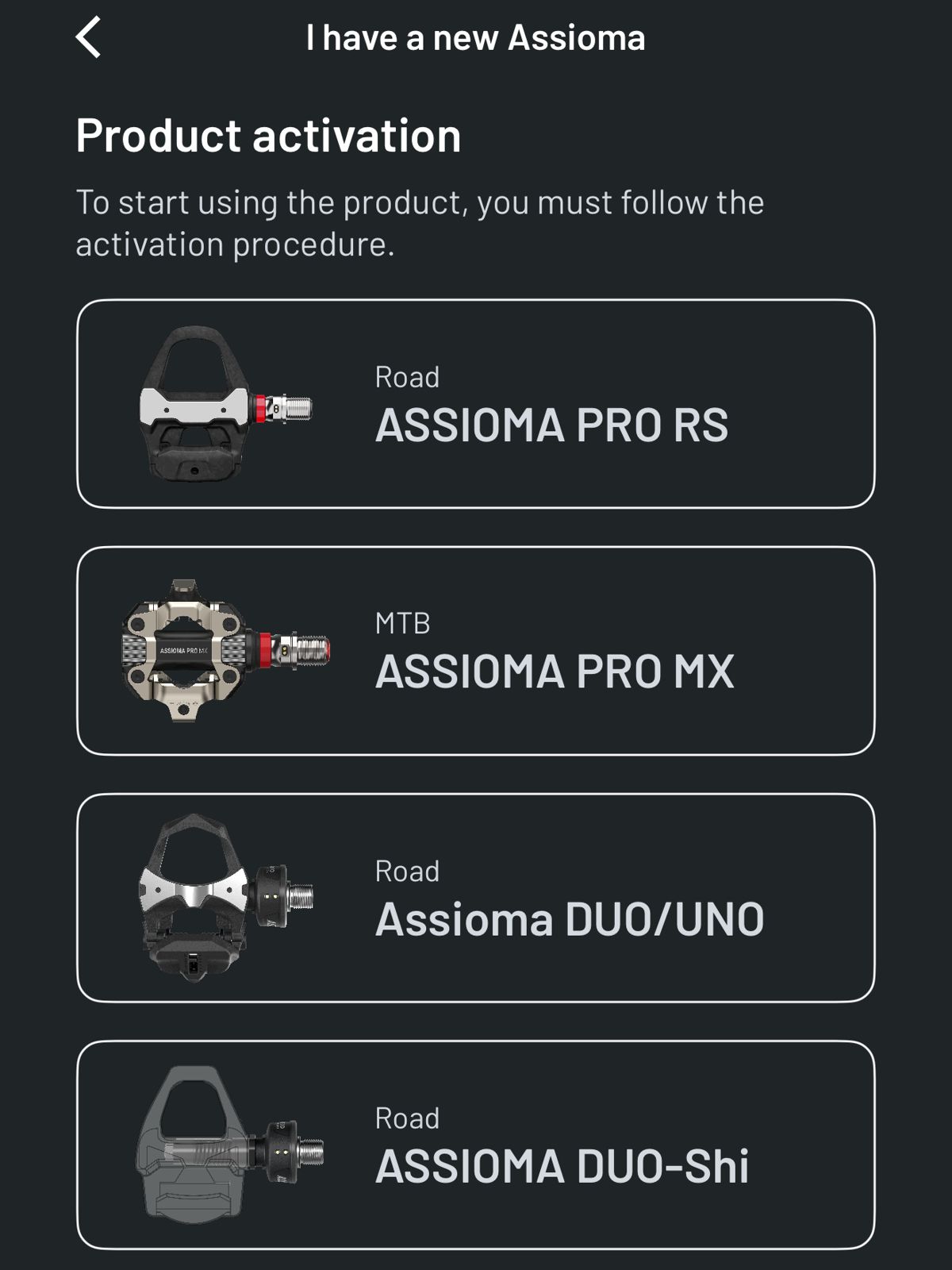
Task: Select the ASSIOMA PRO MX product name
Action: pos(555,672)
